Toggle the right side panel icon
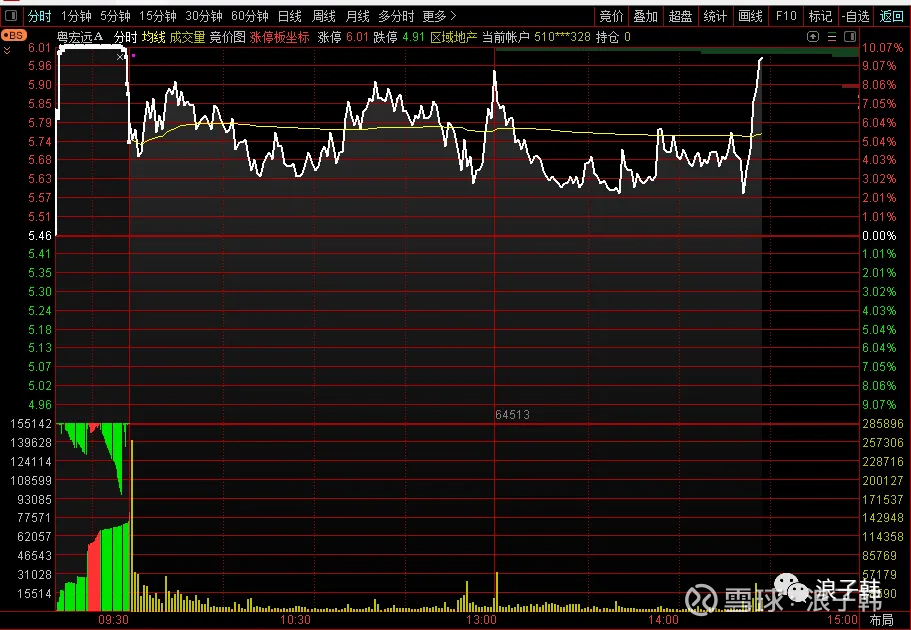This screenshot has height=630, width=911. click(850, 37)
